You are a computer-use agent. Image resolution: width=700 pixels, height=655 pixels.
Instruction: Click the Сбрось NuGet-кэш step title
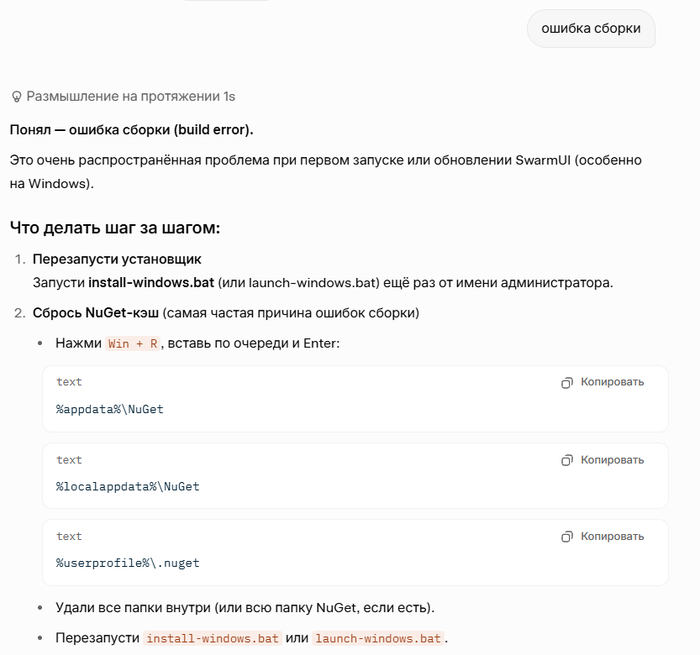click(96, 313)
